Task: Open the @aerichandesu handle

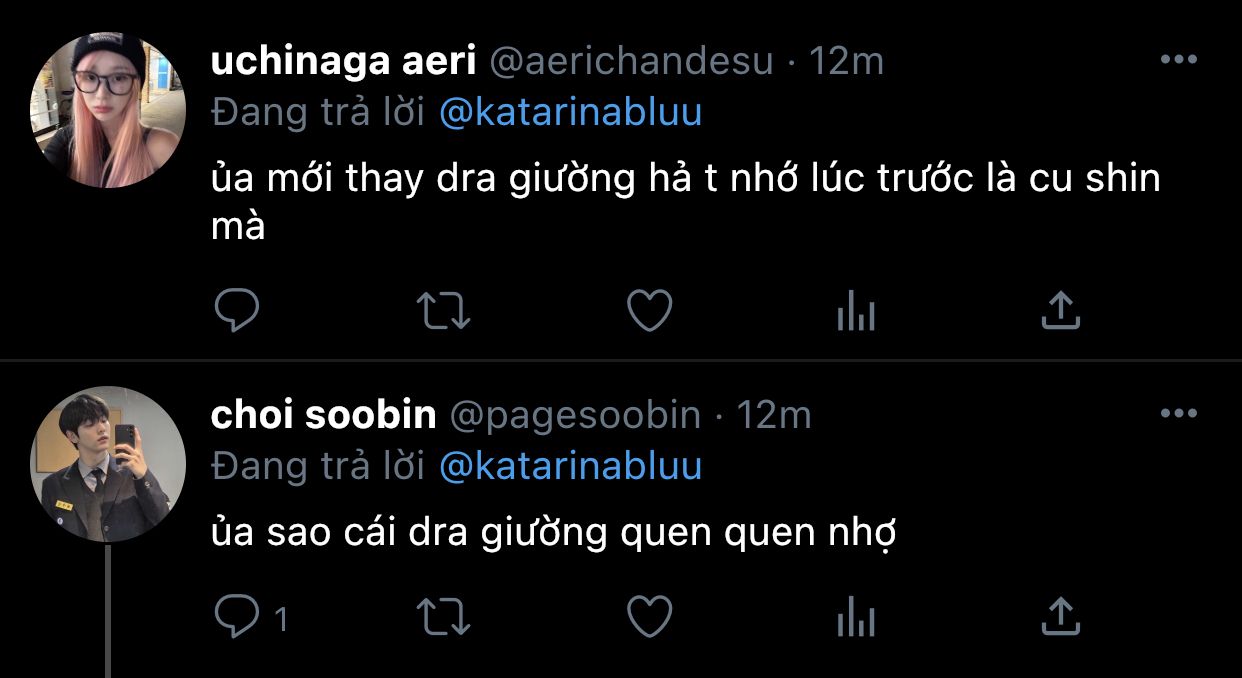Action: [x=630, y=61]
